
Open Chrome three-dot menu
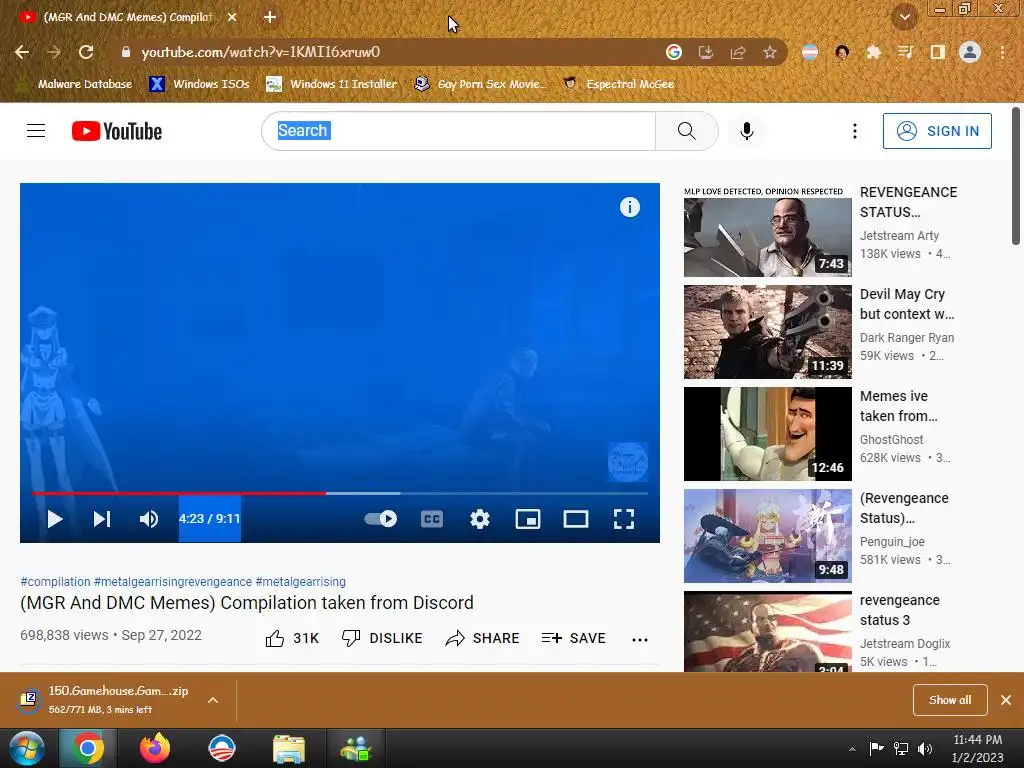[1002, 52]
